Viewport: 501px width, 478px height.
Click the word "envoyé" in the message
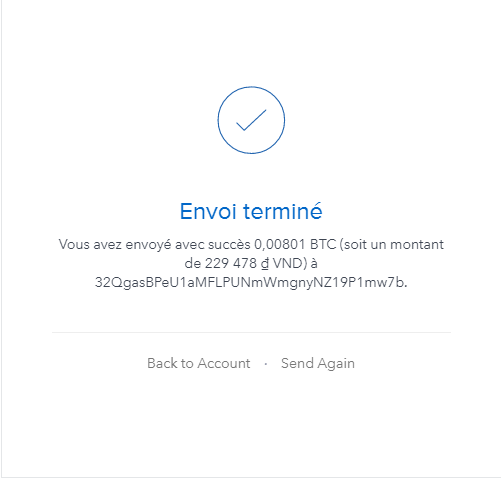click(148, 245)
